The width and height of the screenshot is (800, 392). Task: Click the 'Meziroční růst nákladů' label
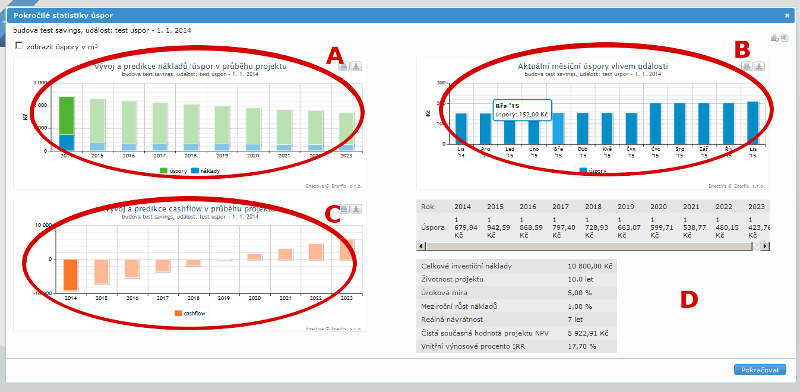click(460, 306)
